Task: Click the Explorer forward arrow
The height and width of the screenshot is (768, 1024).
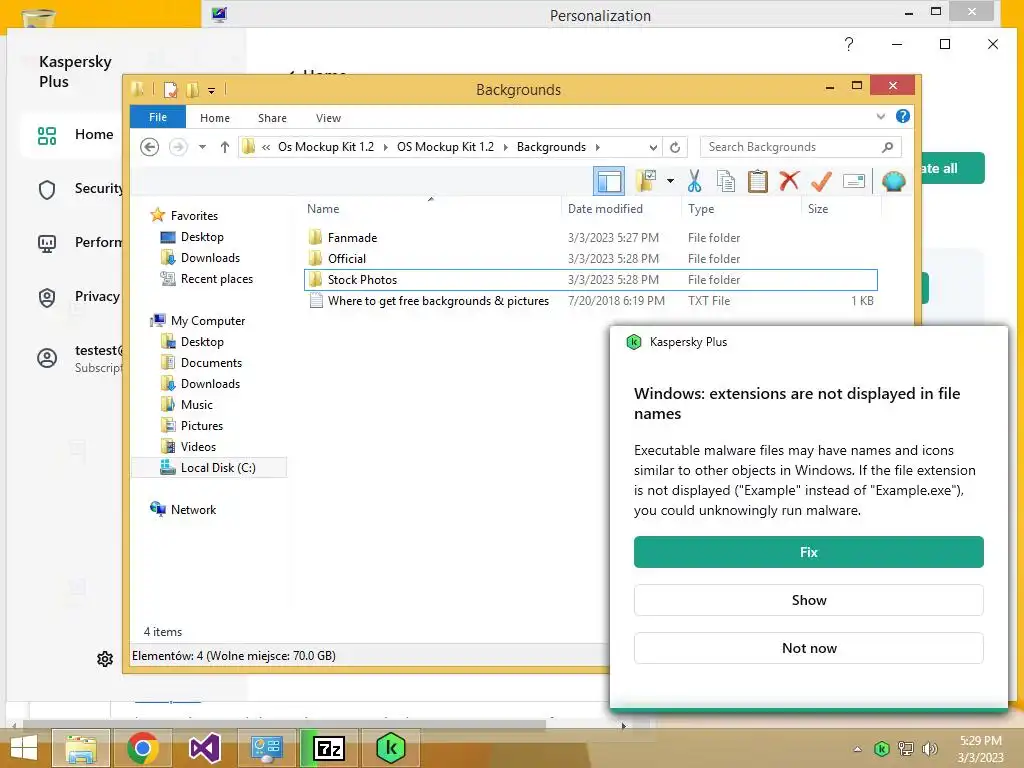Action: (178, 147)
